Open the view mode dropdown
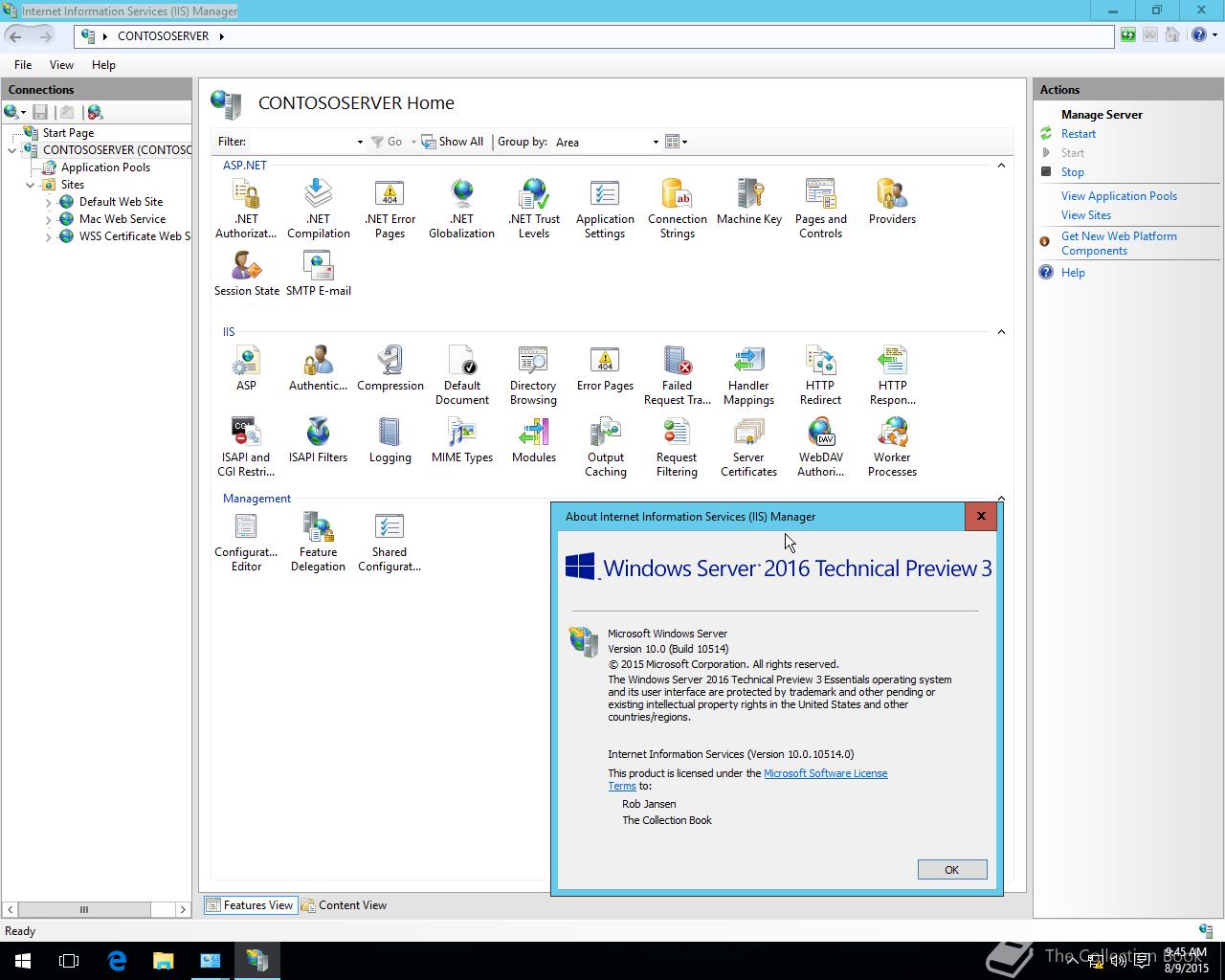Screen dimensions: 1225x980 (676, 142)
